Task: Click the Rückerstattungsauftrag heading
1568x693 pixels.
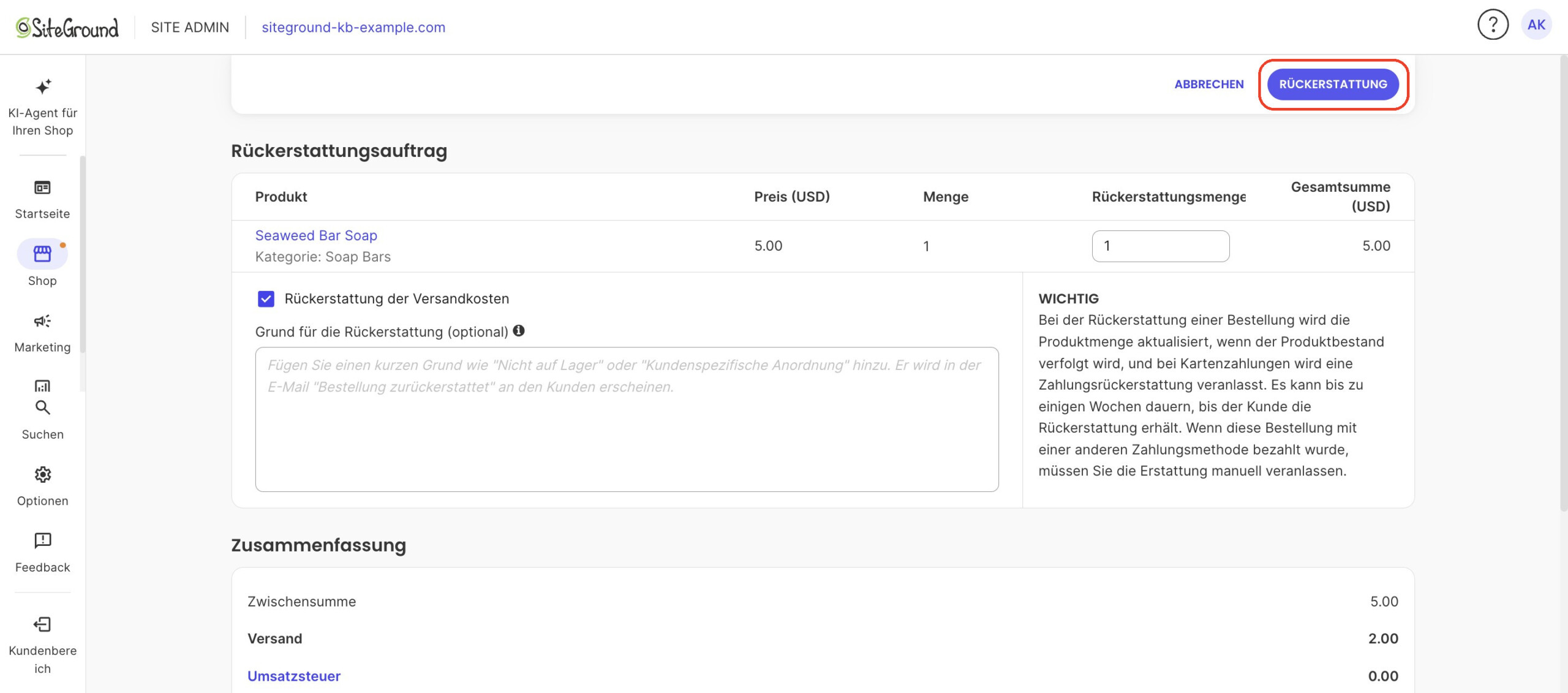Action: click(x=339, y=151)
